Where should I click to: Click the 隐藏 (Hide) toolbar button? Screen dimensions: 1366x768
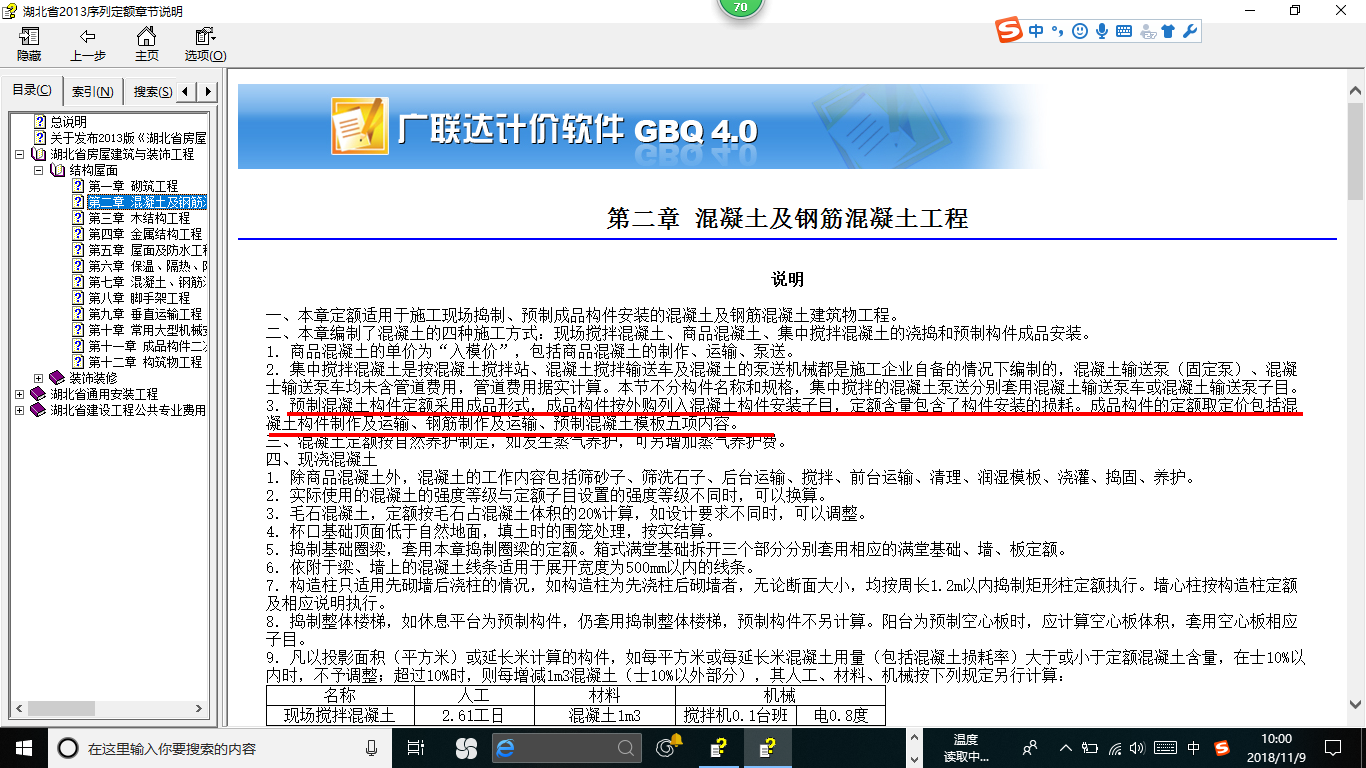[29, 44]
